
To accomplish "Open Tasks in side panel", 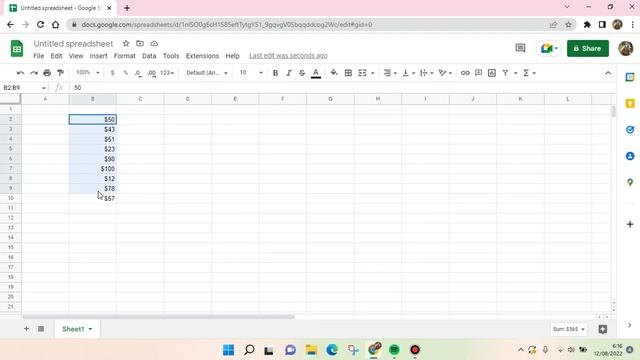I will point(630,130).
